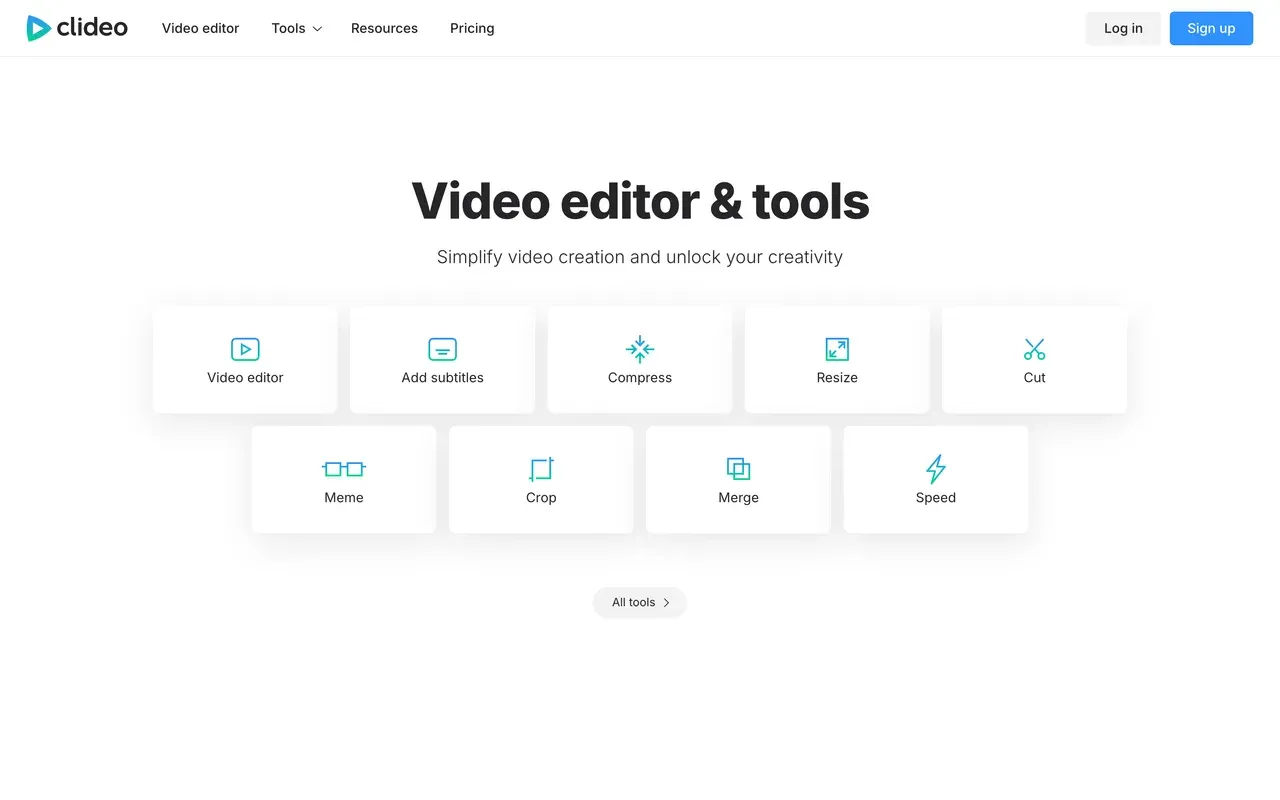
Task: Choose the Merge overlapping squares icon
Action: 738,469
